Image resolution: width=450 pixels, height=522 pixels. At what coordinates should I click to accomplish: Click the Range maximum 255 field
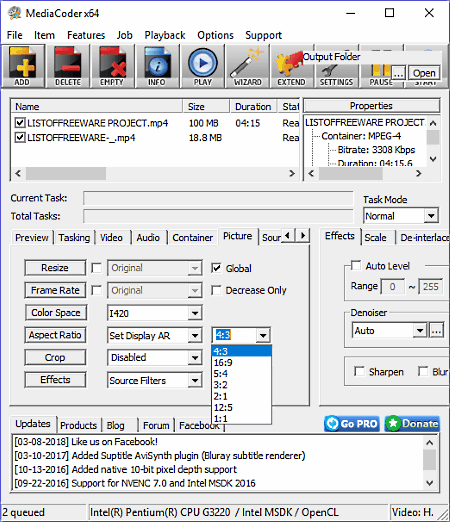[x=431, y=287]
